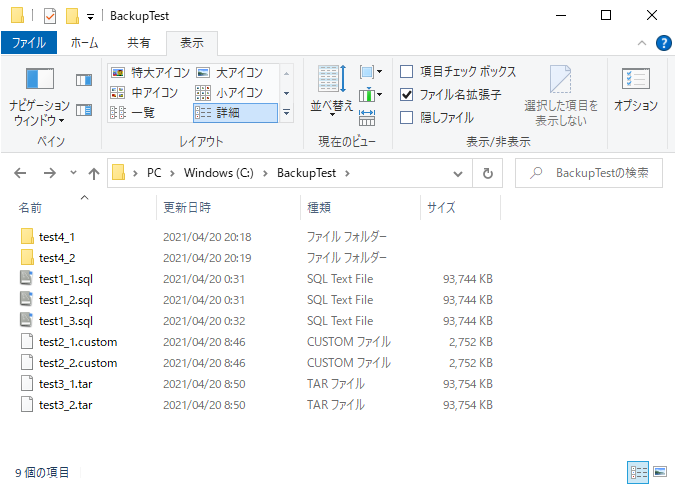
Task: Switch to the 共有 tab
Action: coord(138,43)
